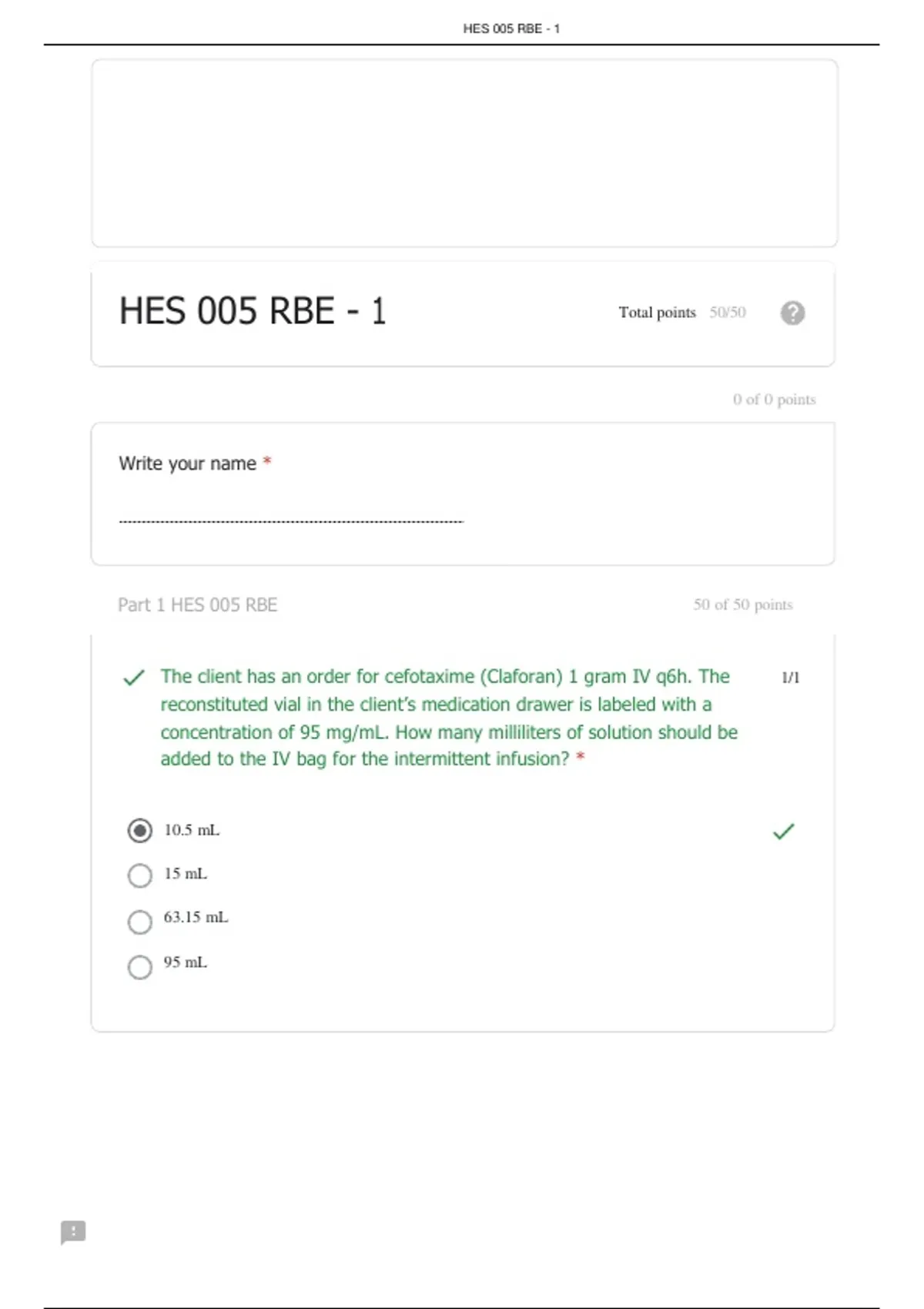This screenshot has width=924, height=1309.
Task: Click the cefotaxime question text
Action: (448, 718)
